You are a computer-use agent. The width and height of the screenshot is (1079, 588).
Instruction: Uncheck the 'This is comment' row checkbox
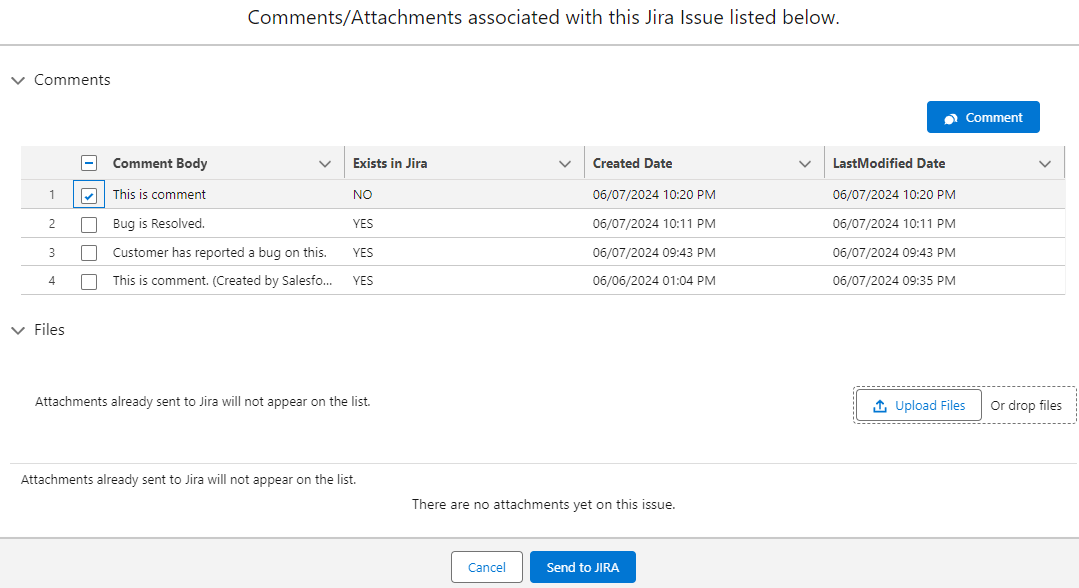click(89, 195)
